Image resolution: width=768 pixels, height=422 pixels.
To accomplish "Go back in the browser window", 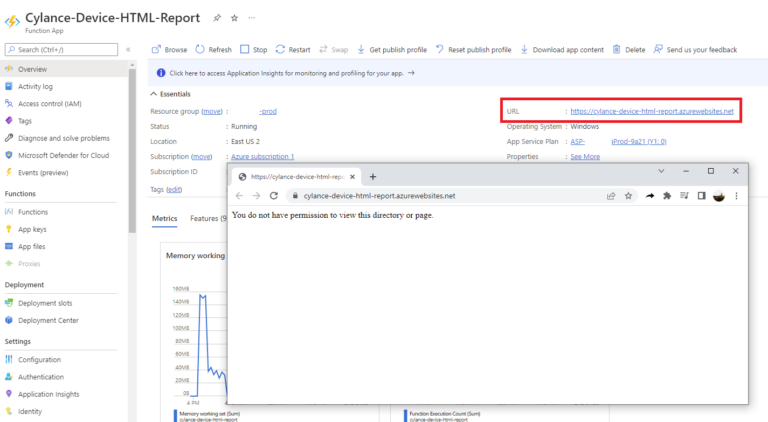I will point(239,196).
